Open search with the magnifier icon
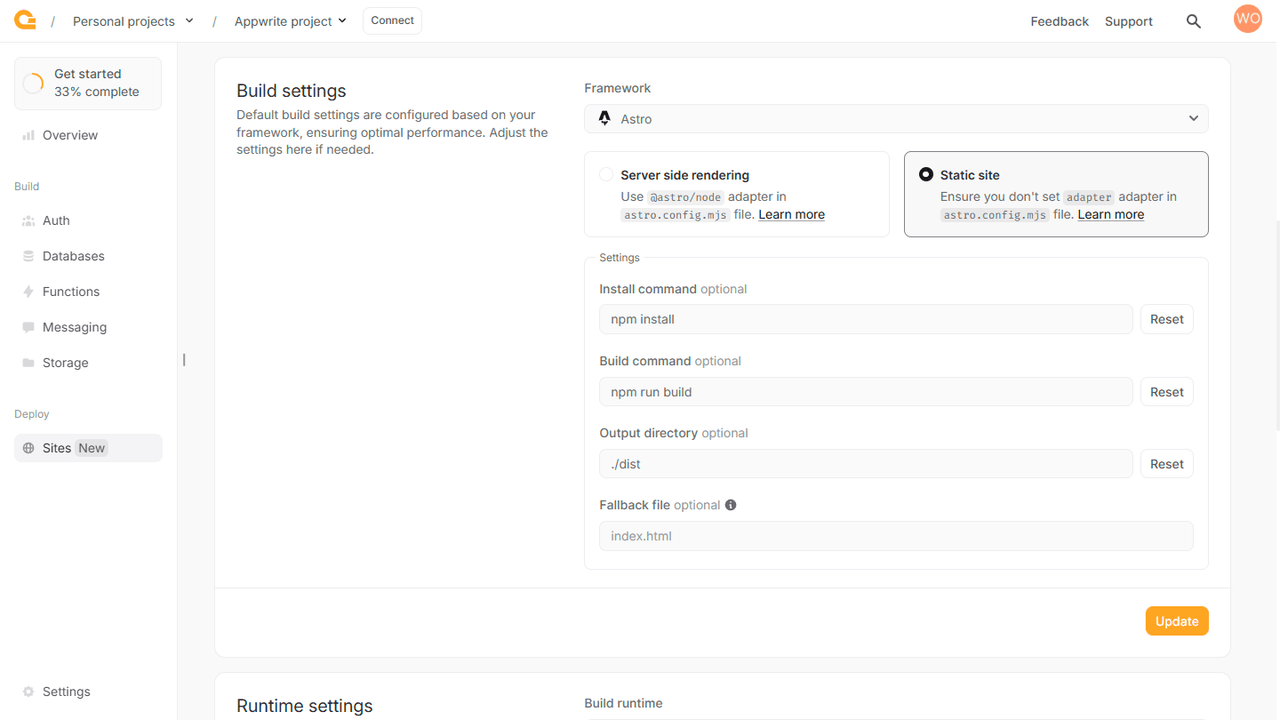Image resolution: width=1280 pixels, height=720 pixels. 1193,21
